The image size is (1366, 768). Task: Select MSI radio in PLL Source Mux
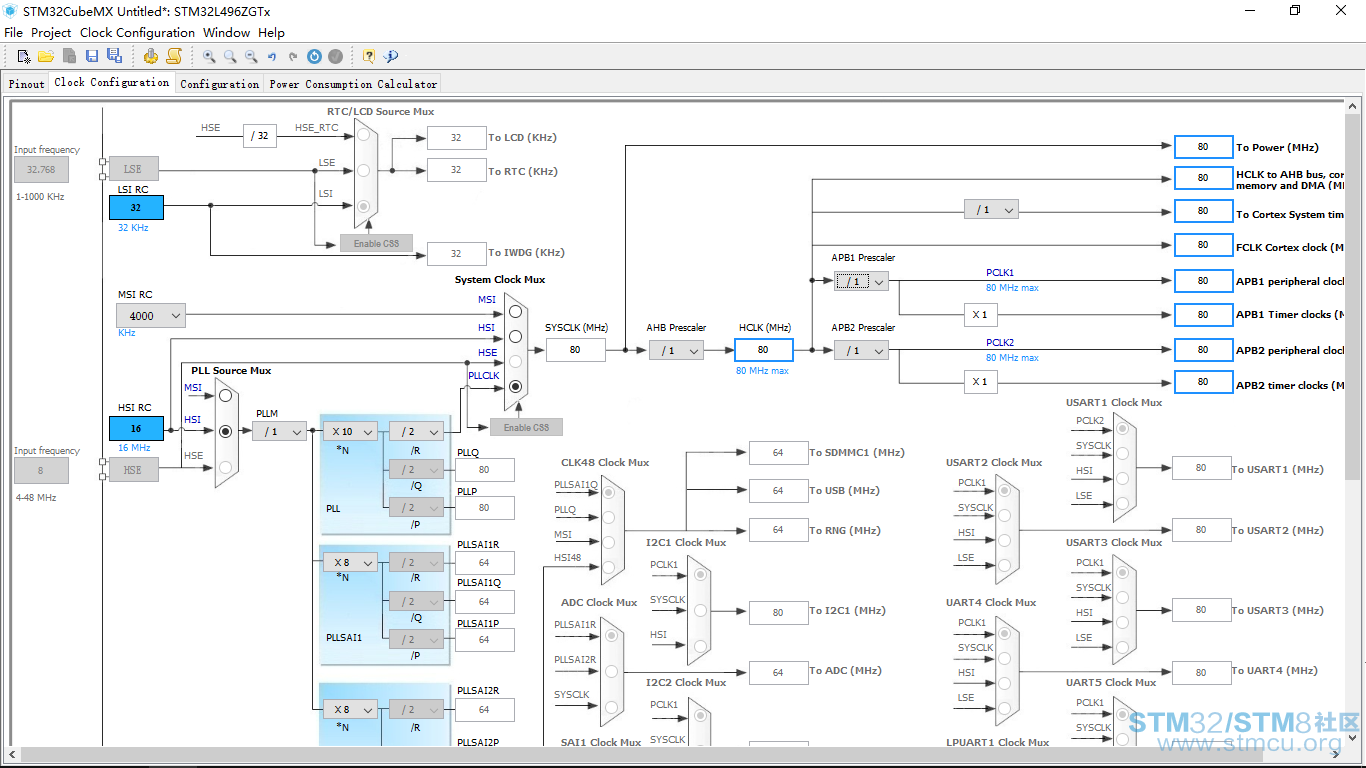coord(225,396)
